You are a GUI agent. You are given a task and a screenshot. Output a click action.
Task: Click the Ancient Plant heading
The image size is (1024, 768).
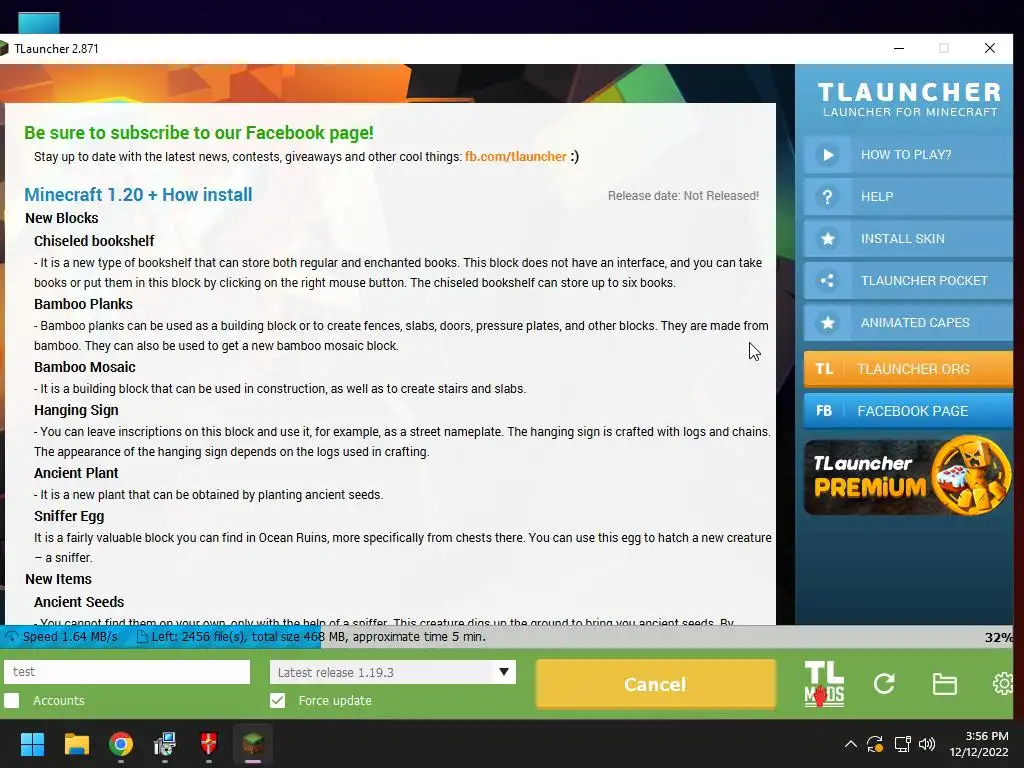click(76, 473)
